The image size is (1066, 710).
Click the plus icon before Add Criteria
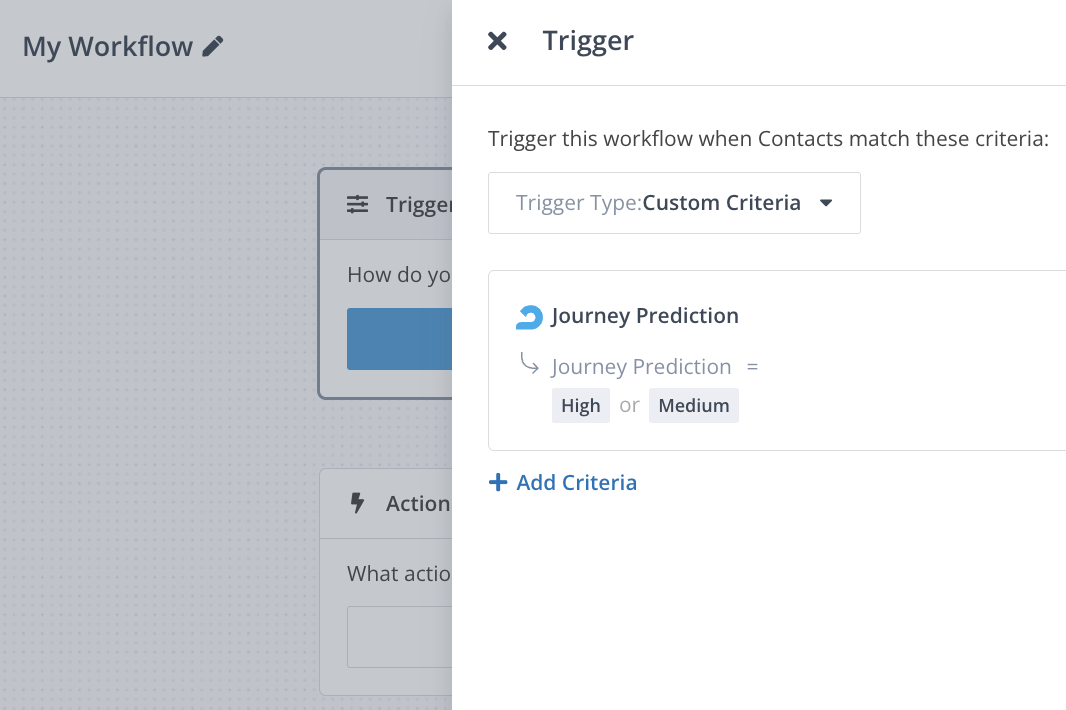498,483
